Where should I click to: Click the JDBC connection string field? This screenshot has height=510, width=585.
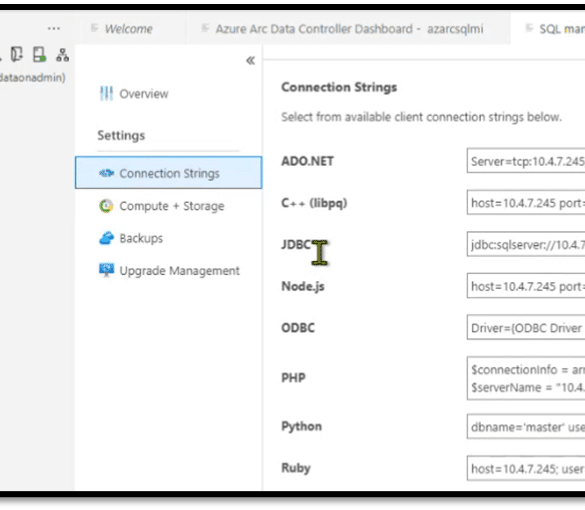coord(526,244)
